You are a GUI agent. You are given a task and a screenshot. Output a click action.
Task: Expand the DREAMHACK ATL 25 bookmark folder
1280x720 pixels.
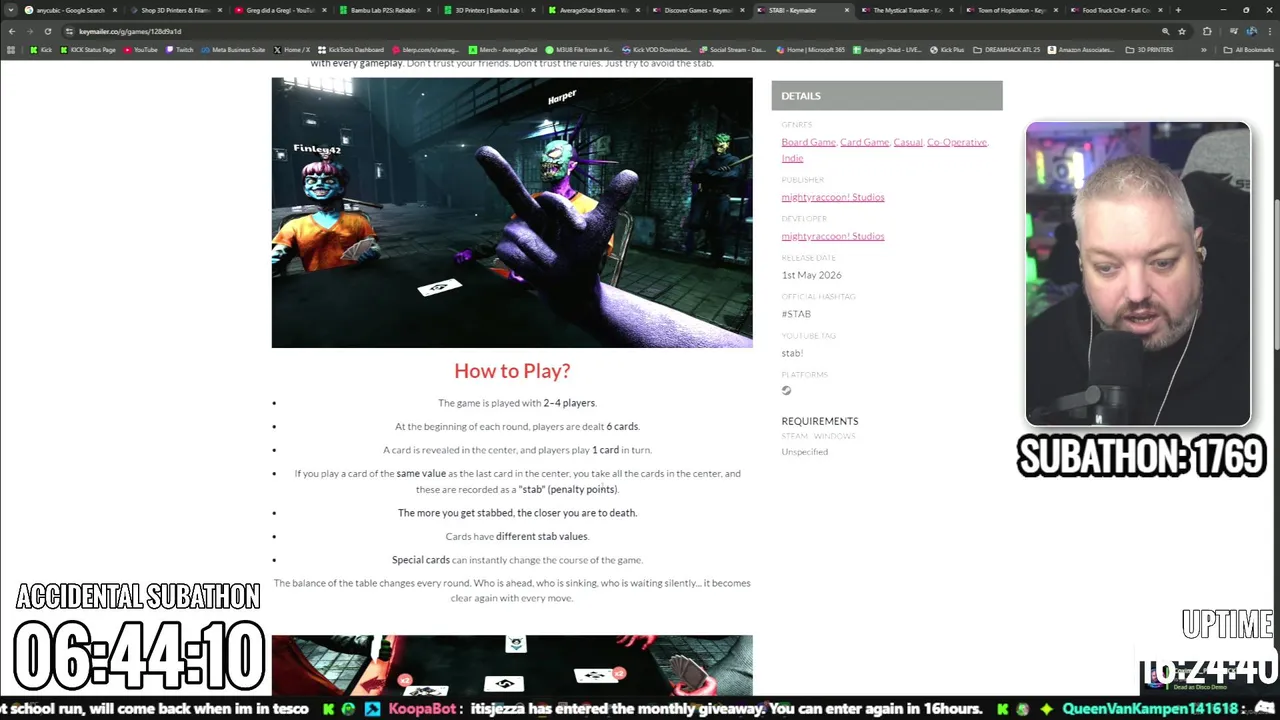point(1008,49)
